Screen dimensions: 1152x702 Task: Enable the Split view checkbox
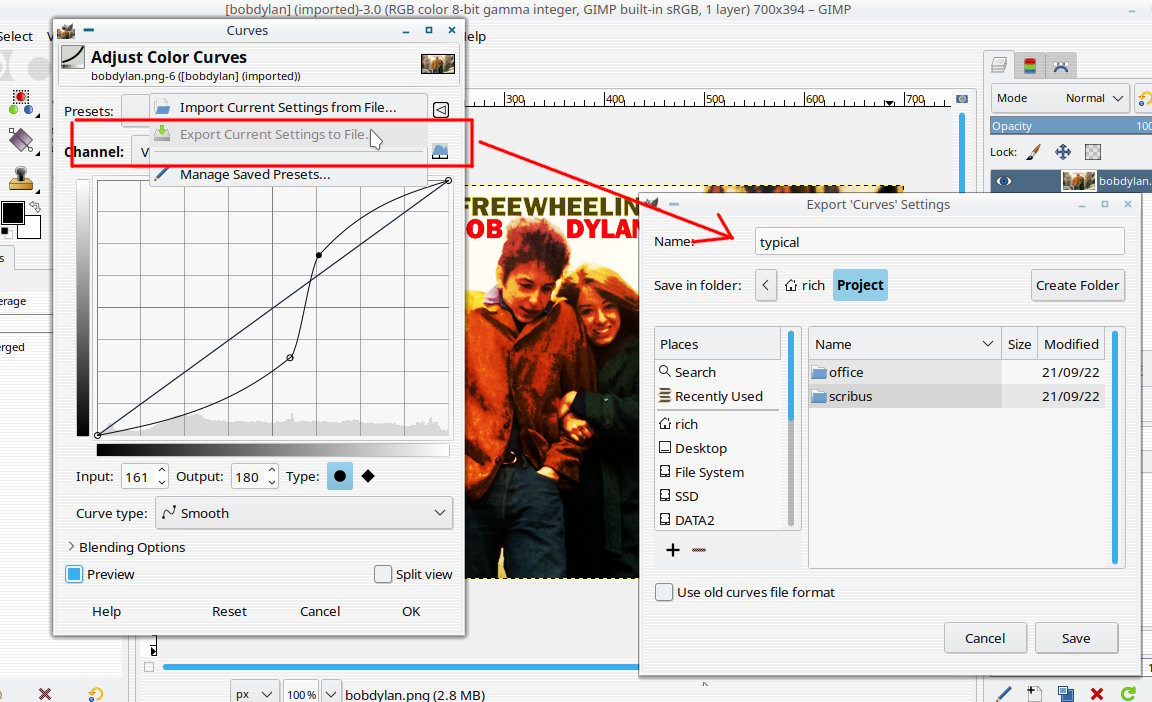[x=383, y=574]
